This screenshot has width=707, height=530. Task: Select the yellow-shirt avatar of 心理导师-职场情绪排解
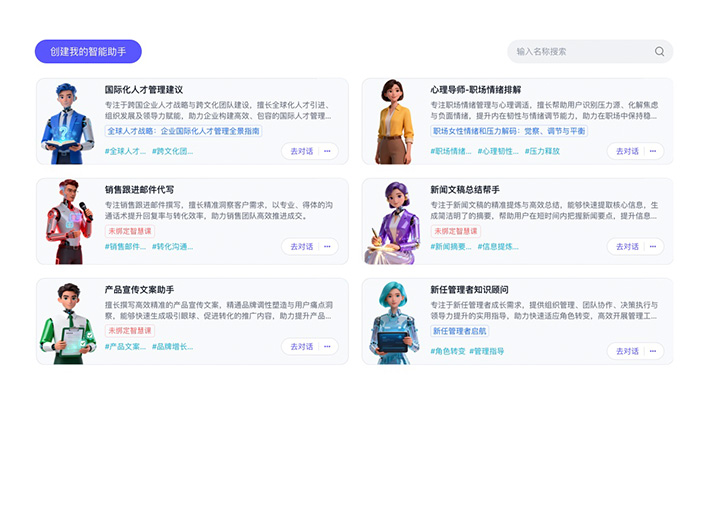[395, 122]
